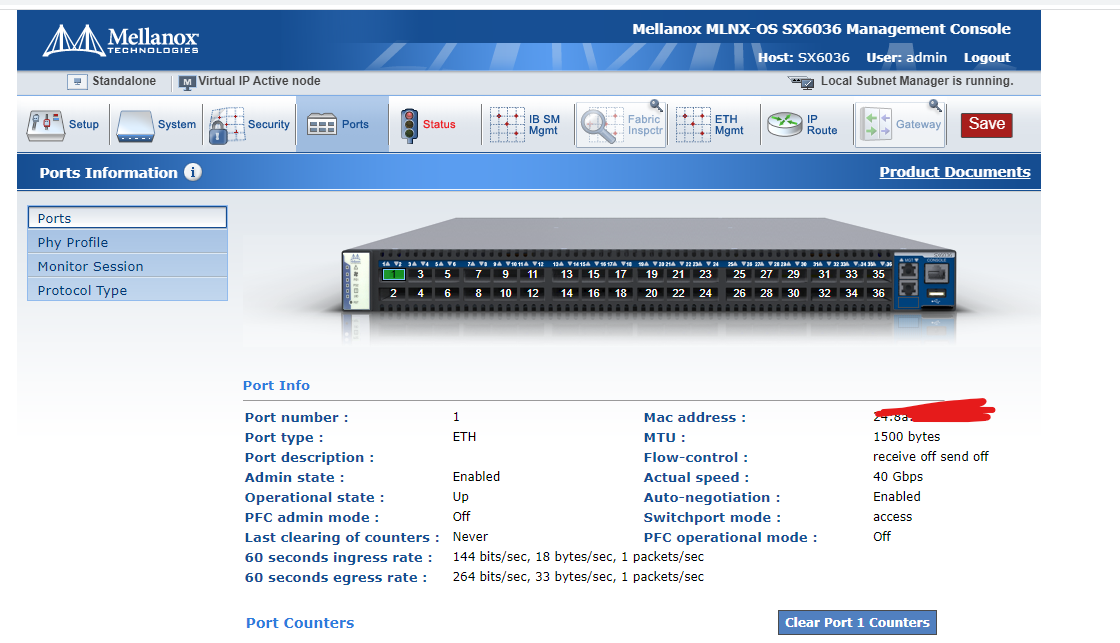Viewport: 1120px width, 643px height.
Task: Click the 40 Gbps actual speed value
Action: coord(898,477)
